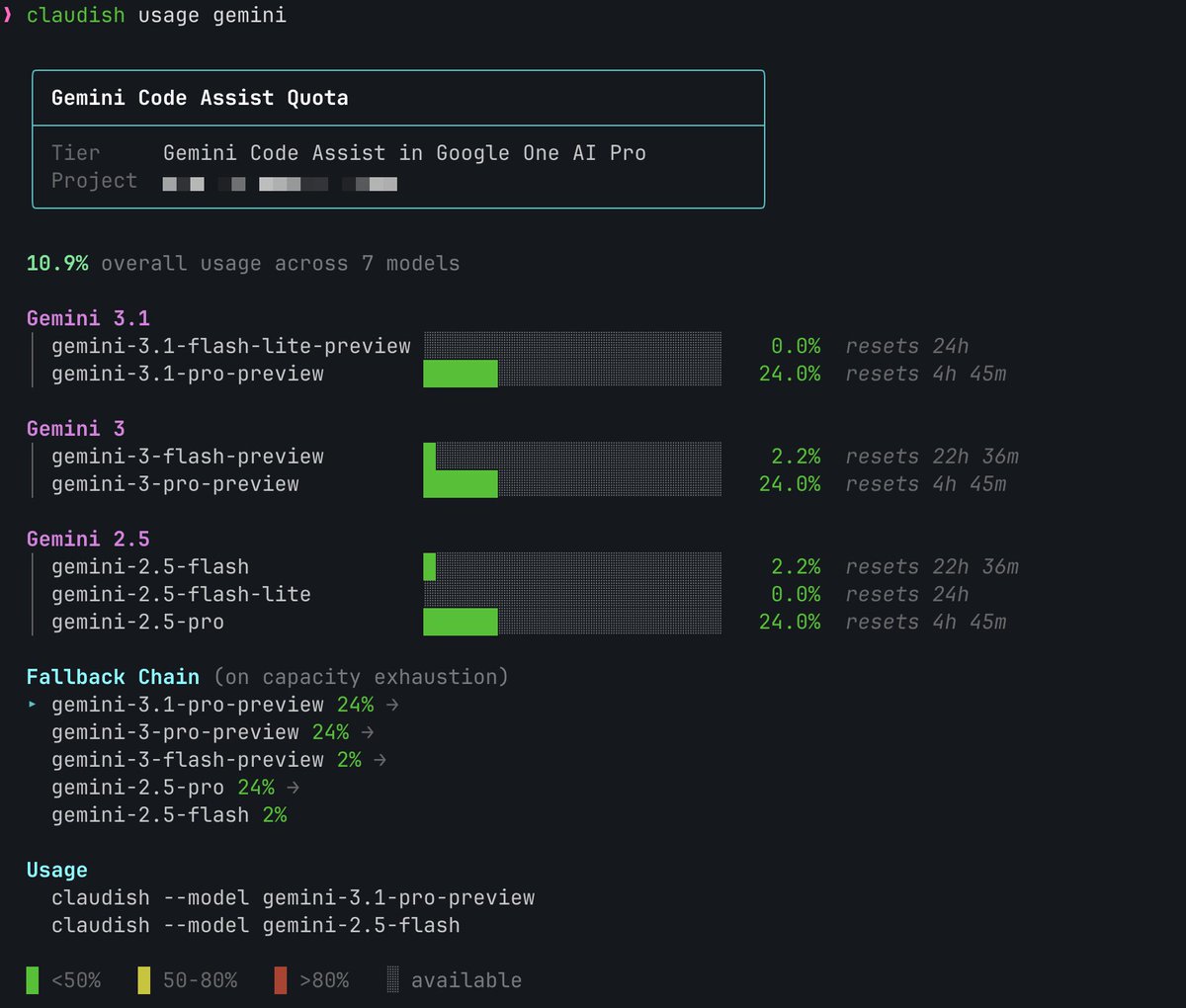Click the '10.9%' overall usage figure

coord(57,263)
